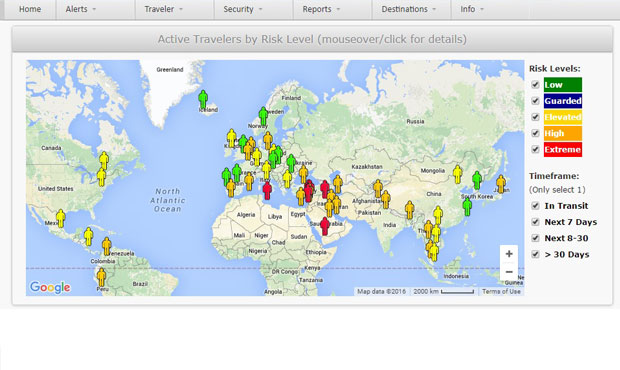The width and height of the screenshot is (620, 370).
Task: Uncheck the Extreme risk level checkbox
Action: tap(535, 149)
